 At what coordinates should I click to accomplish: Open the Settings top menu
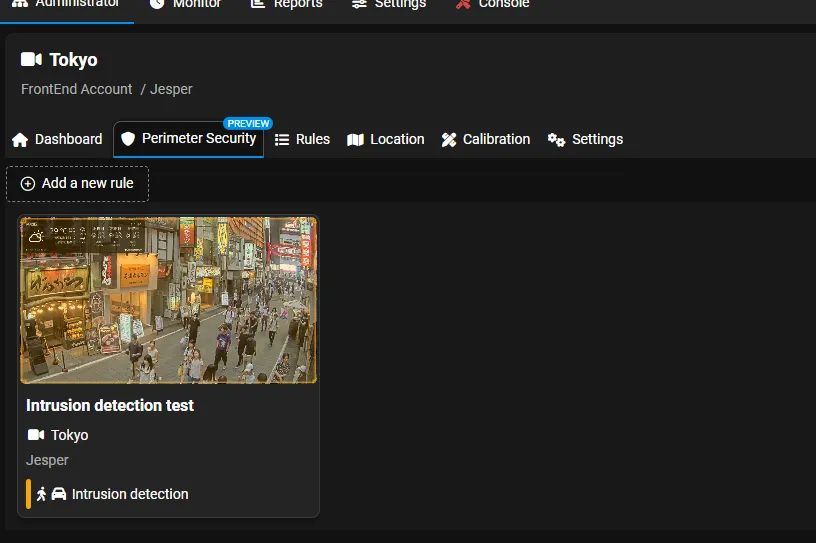389,5
